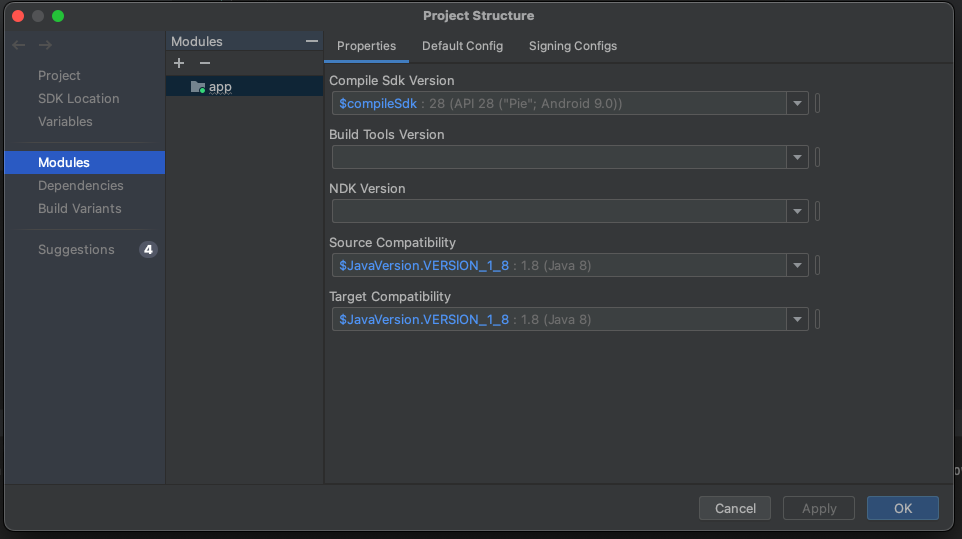Expand the Source Compatibility dropdown
Viewport: 962px width, 539px height.
click(797, 265)
